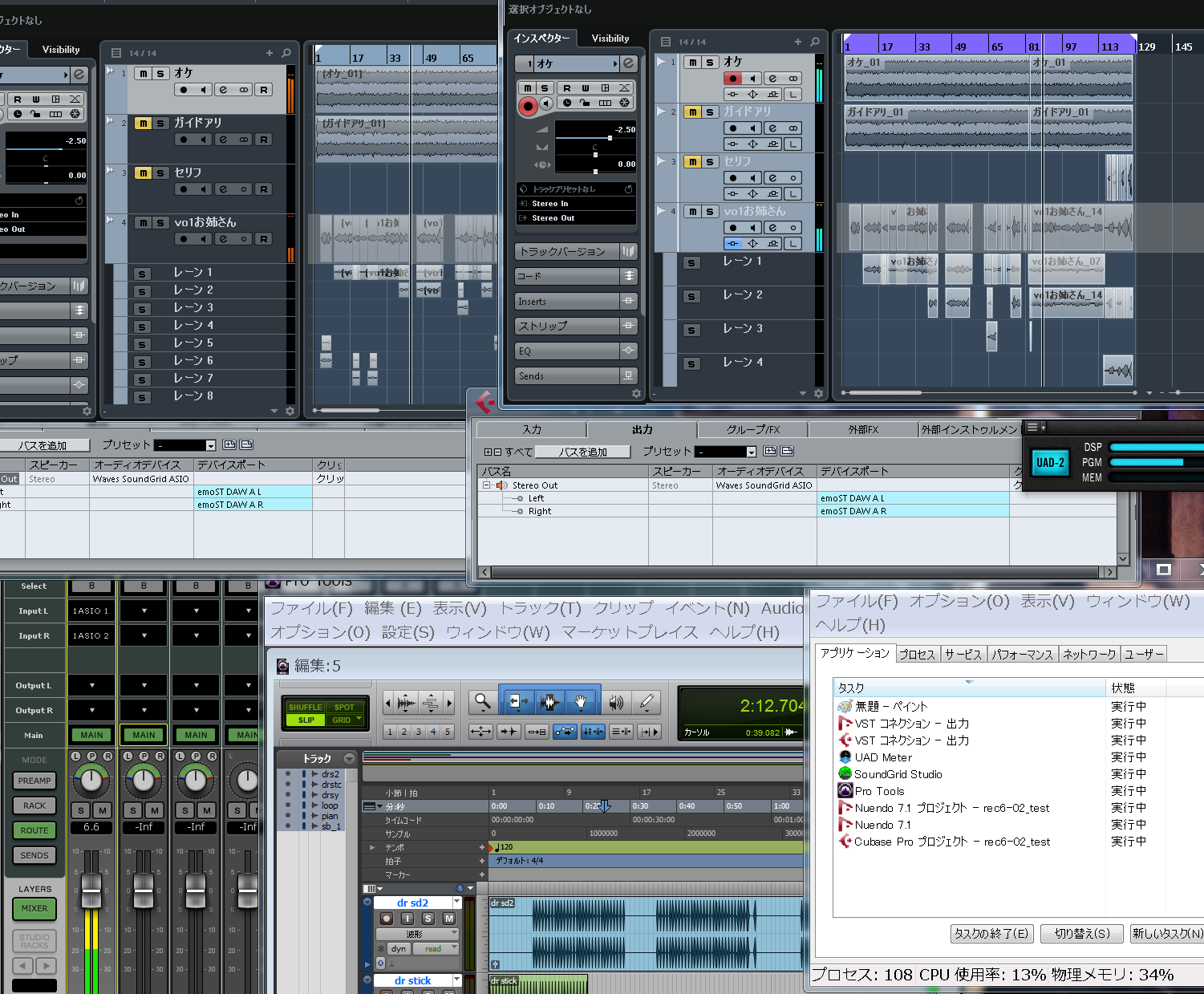
Task: Select the Pro Tools Selector waveform tool
Action: pos(549,703)
